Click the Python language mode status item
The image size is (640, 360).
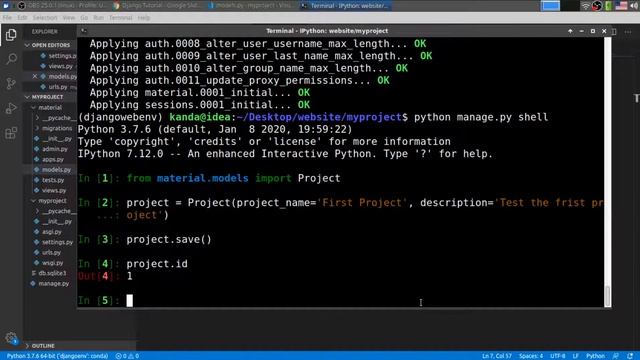point(596,356)
